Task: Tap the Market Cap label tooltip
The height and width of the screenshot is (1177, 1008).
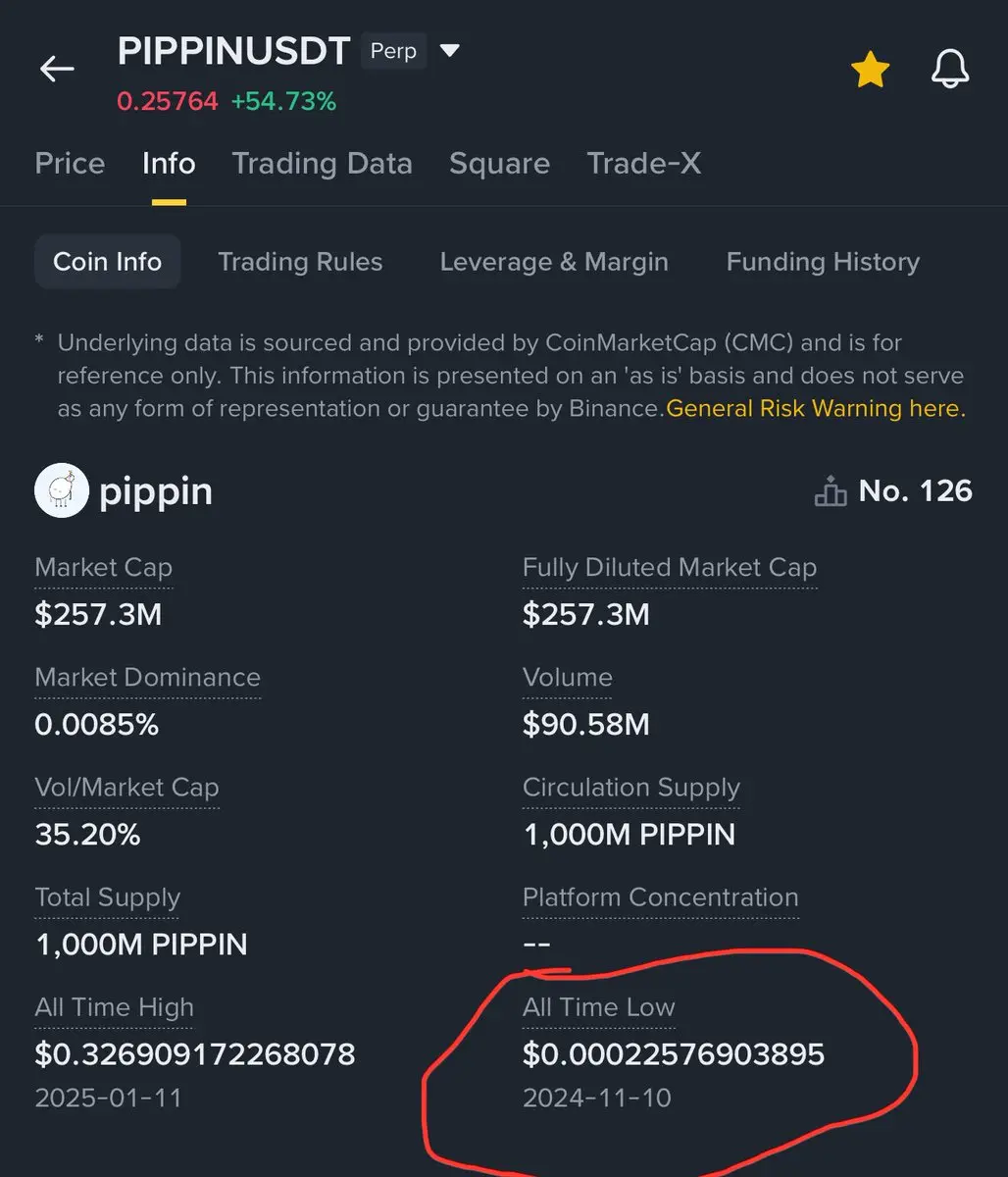Action: pos(103,568)
